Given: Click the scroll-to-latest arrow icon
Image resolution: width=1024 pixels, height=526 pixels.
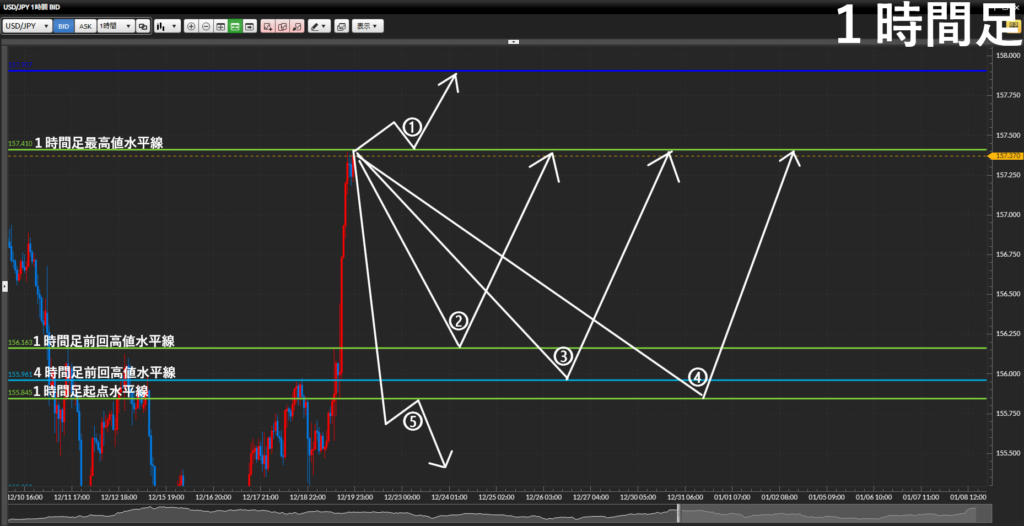Looking at the screenshot, I should coord(249,25).
